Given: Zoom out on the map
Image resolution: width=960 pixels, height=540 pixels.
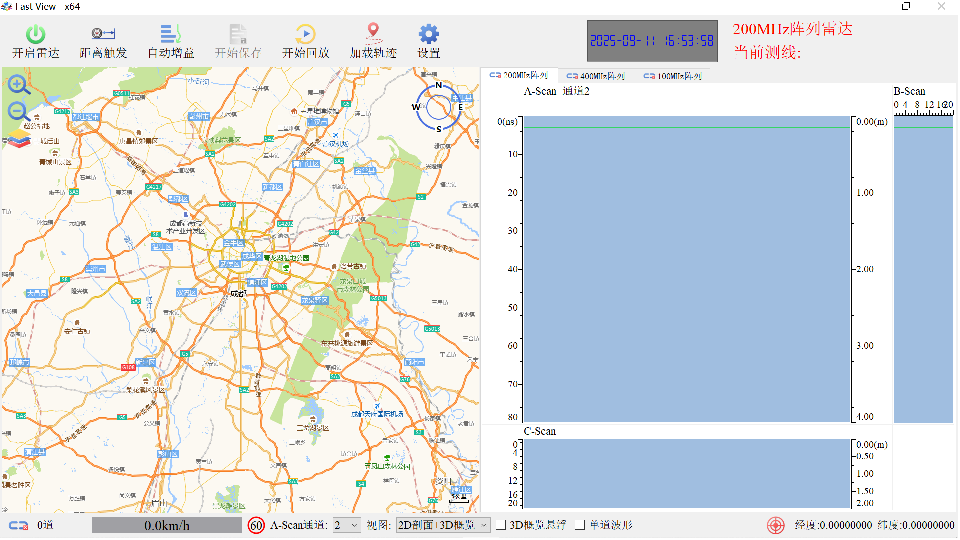Looking at the screenshot, I should (x=19, y=111).
